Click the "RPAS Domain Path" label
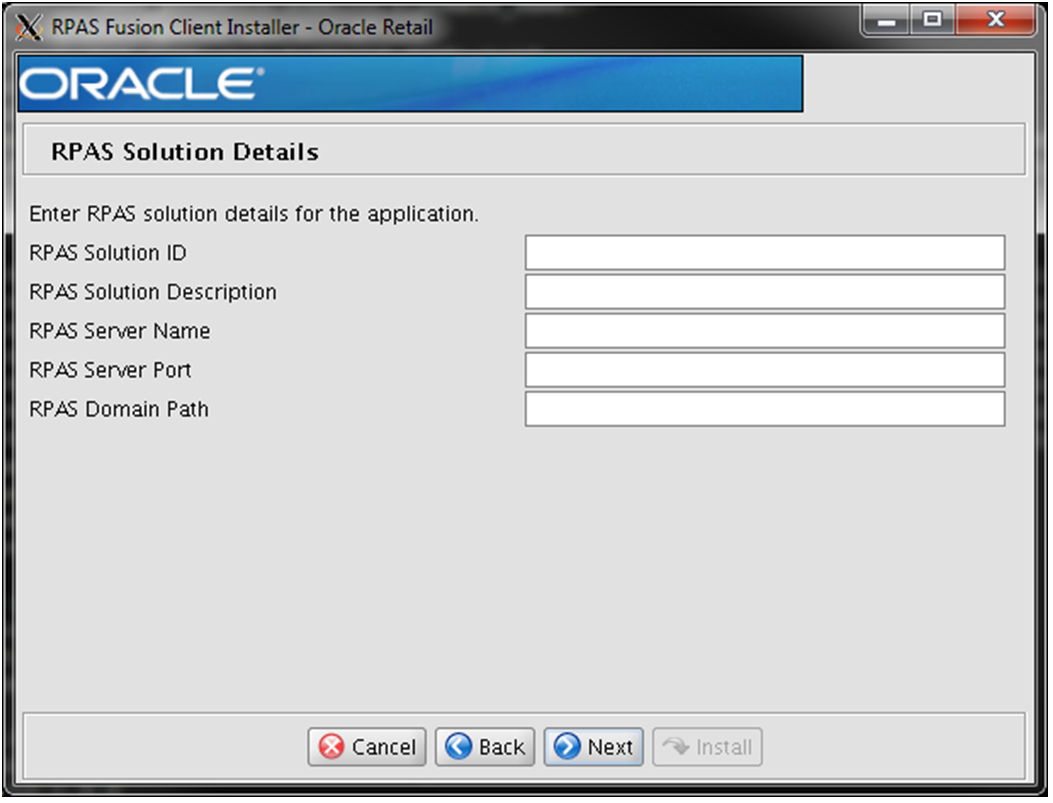The width and height of the screenshot is (1053, 803). 119,409
